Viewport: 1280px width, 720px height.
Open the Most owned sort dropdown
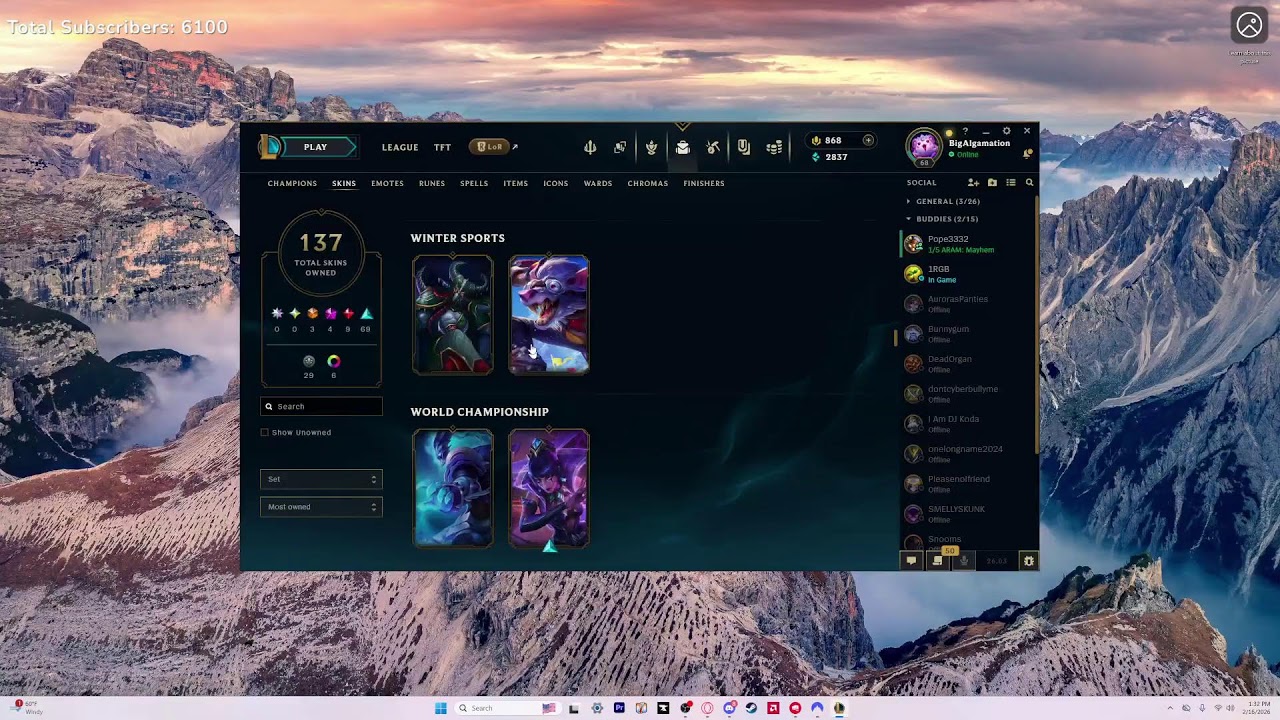pos(321,507)
